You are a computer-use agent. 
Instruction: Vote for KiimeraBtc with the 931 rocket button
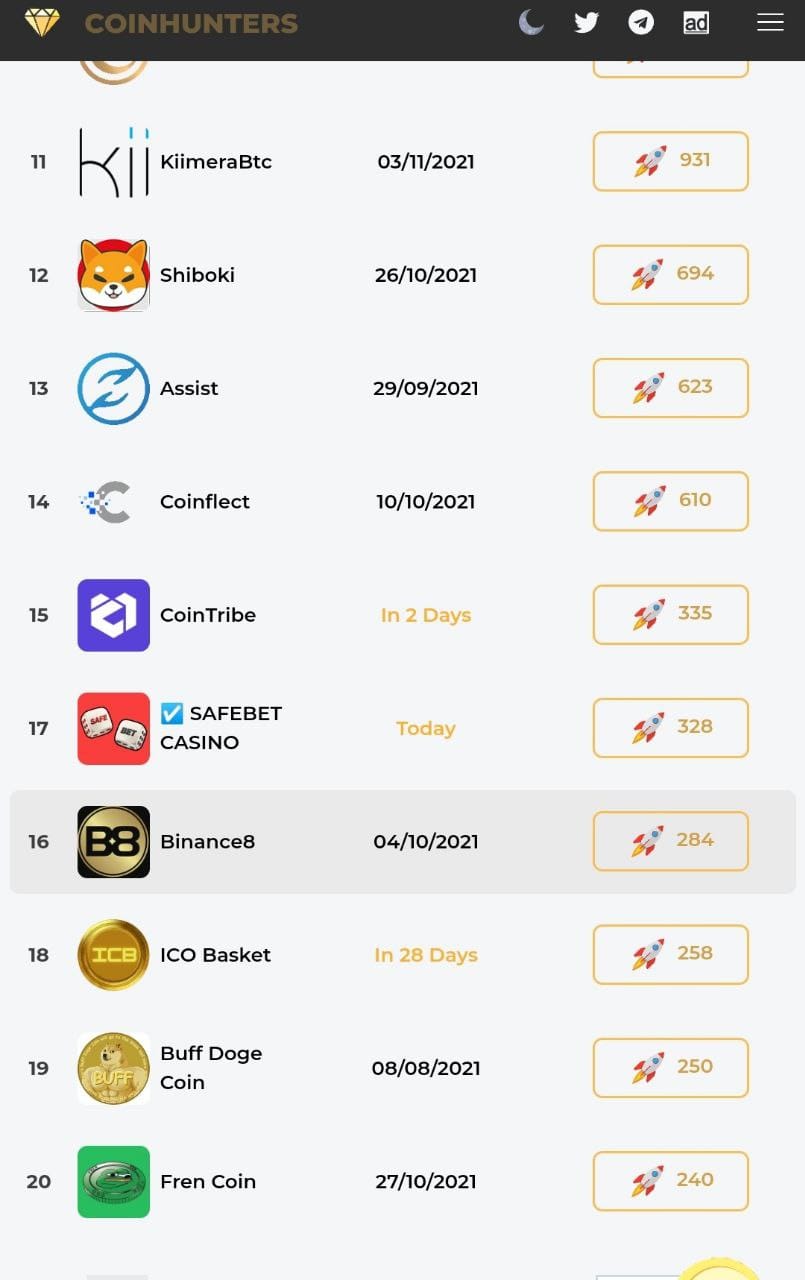tap(671, 161)
